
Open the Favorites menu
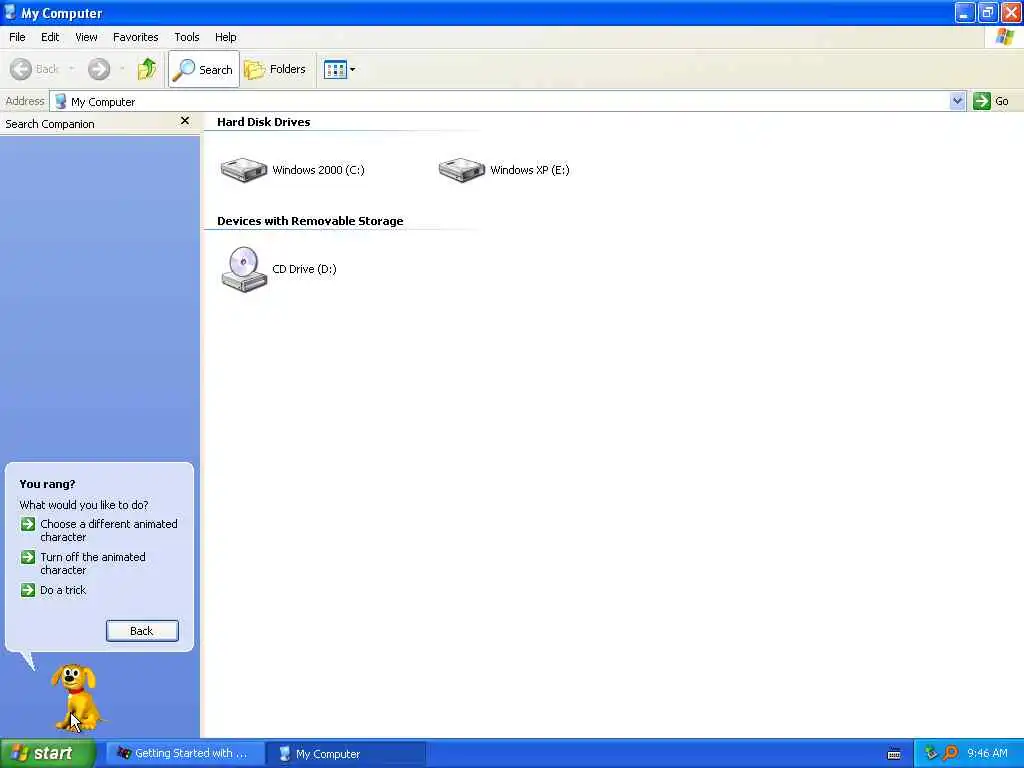click(136, 37)
